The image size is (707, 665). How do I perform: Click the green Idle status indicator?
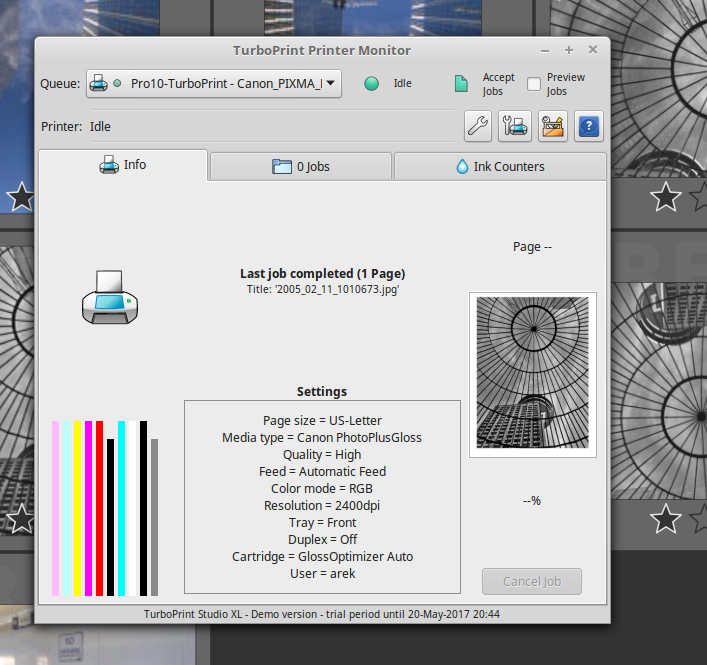[372, 84]
